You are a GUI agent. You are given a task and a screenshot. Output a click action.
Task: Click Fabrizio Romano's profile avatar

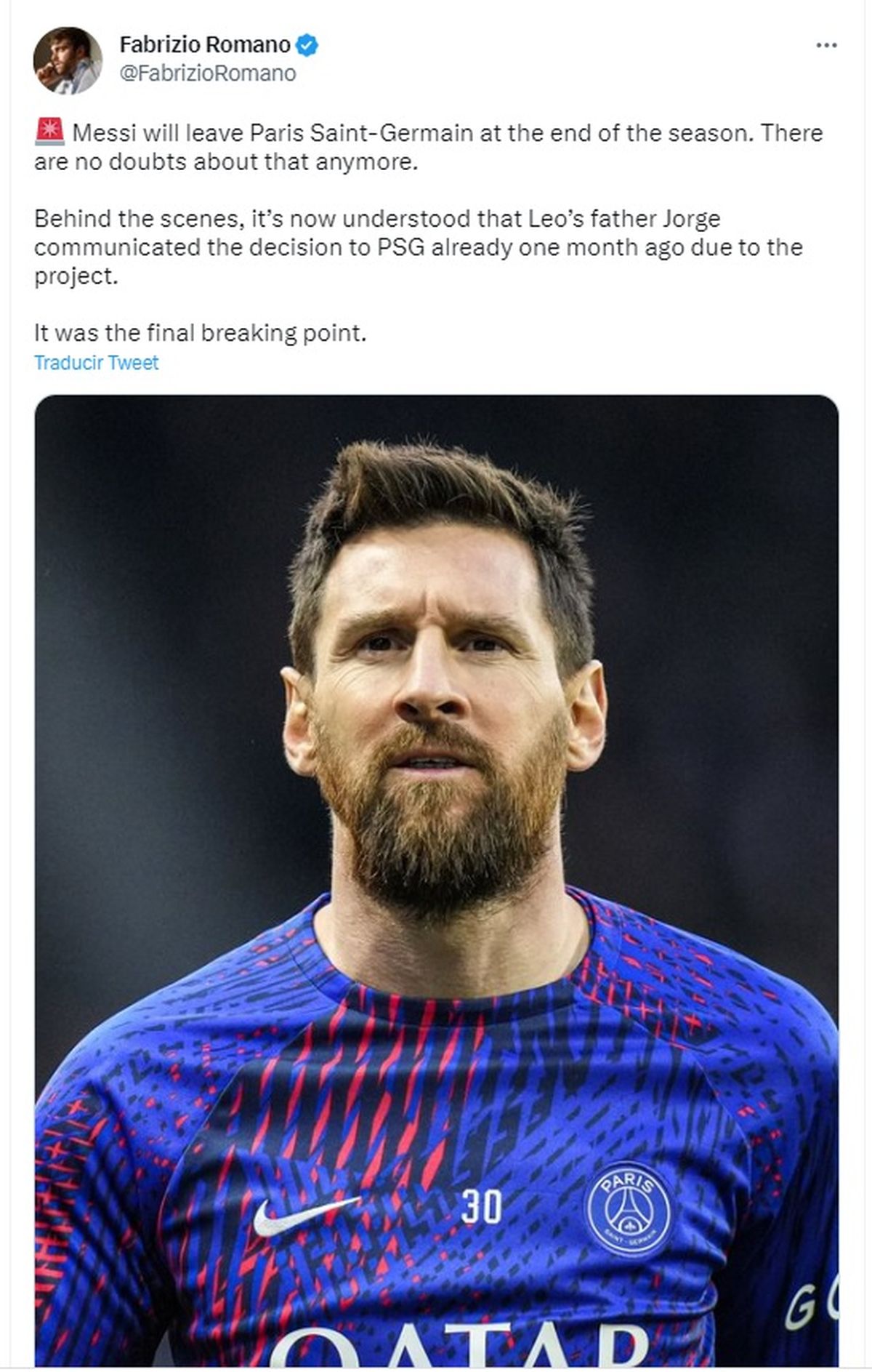(67, 60)
